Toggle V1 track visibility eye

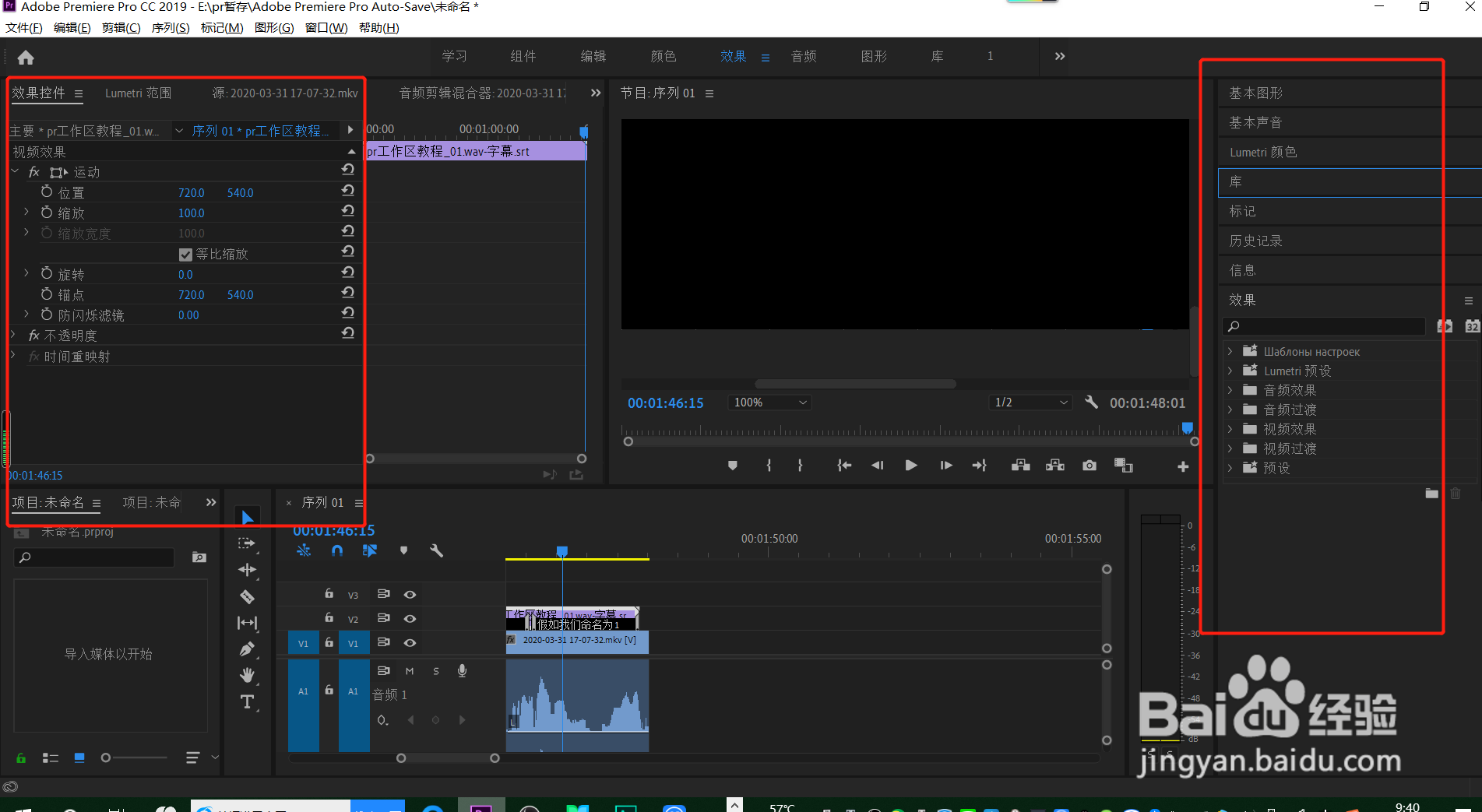pos(410,642)
